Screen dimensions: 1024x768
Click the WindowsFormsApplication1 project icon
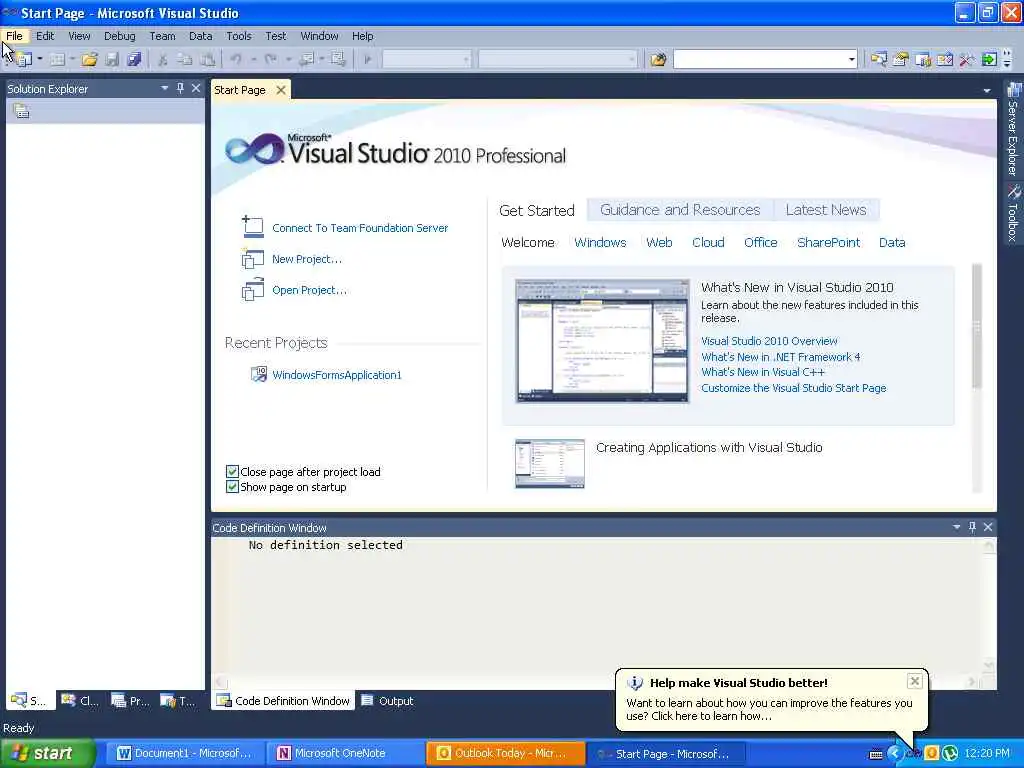click(259, 374)
